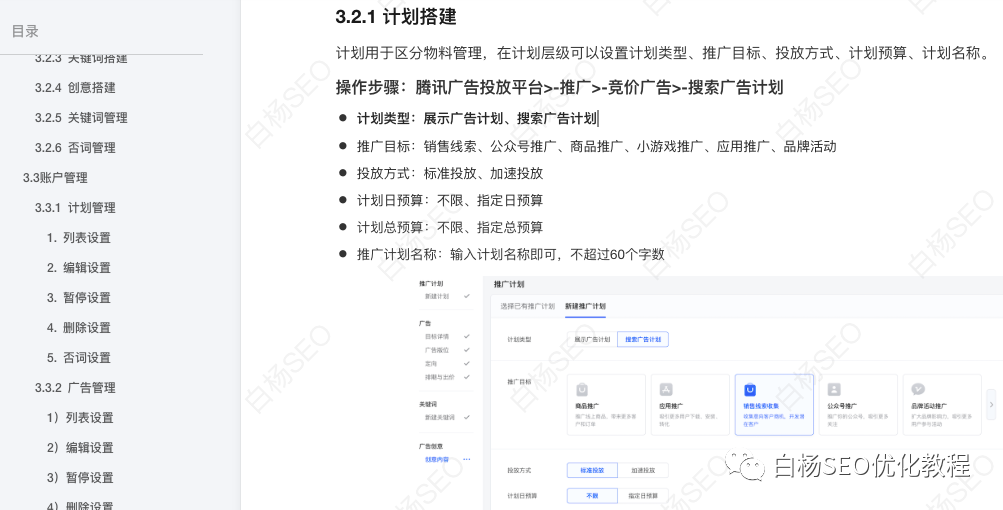Click the 目录 outline header
The height and width of the screenshot is (510, 1003).
pyautogui.click(x=25, y=31)
